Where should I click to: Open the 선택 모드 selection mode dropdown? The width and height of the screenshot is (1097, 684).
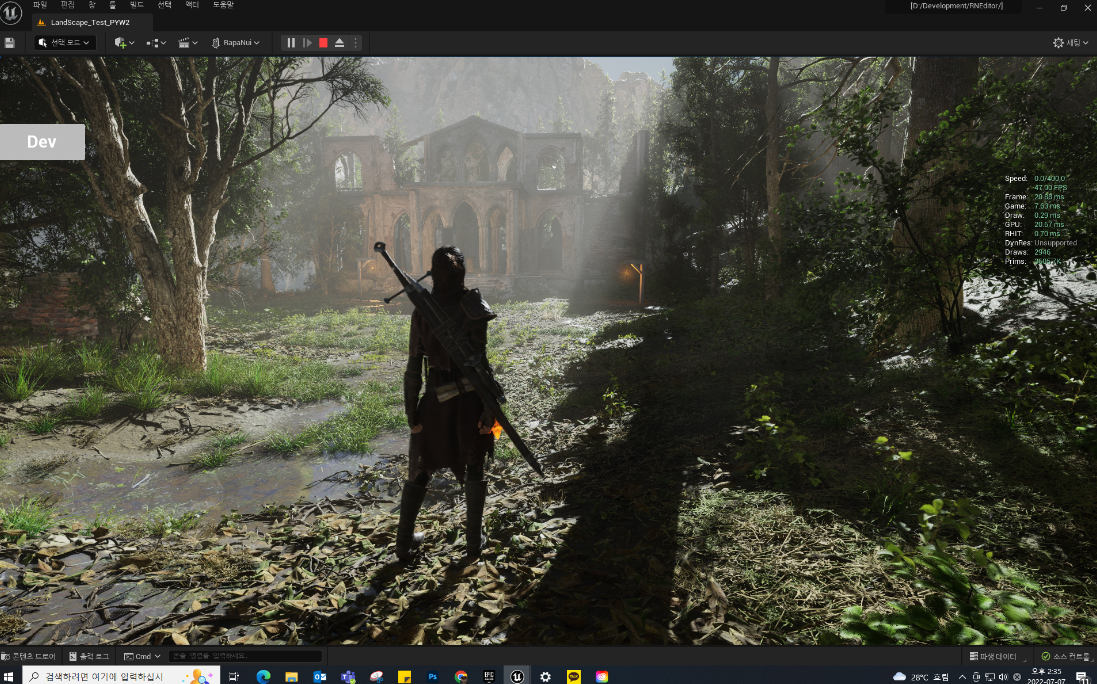pyautogui.click(x=65, y=43)
